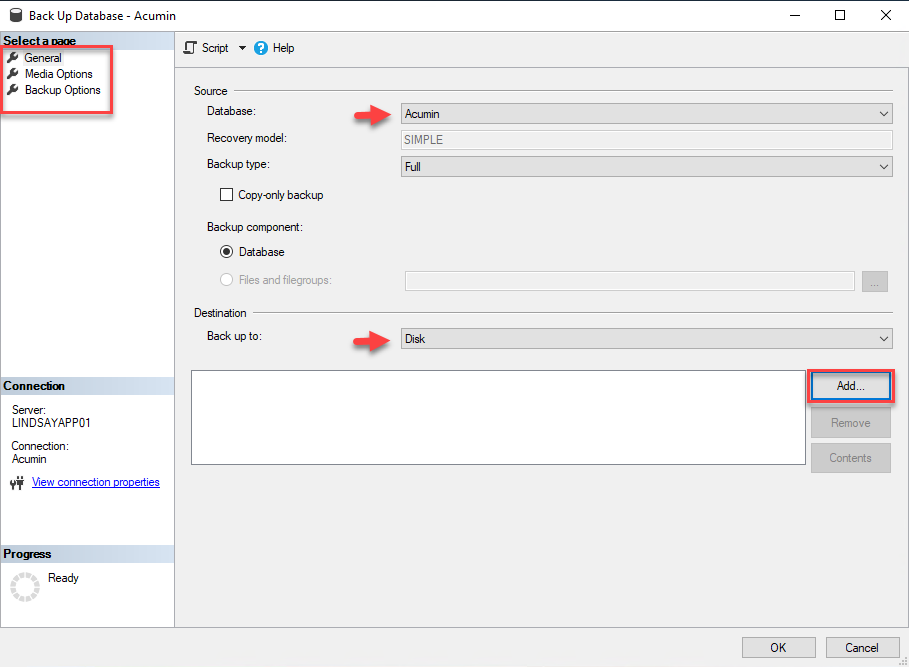
Task: Click the Ready progress spinner
Action: click(25, 586)
